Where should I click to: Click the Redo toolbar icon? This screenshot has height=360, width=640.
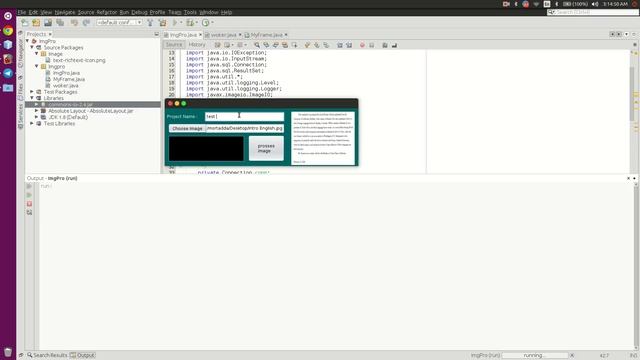(x=86, y=23)
